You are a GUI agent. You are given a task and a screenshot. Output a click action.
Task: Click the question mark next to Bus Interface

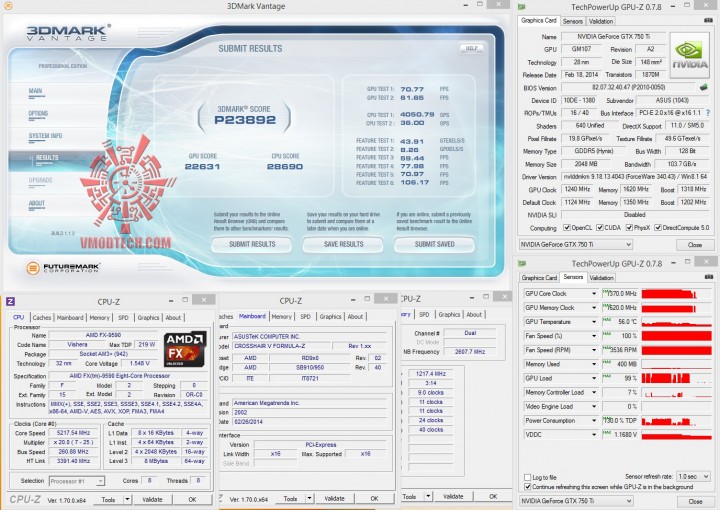(x=708, y=112)
